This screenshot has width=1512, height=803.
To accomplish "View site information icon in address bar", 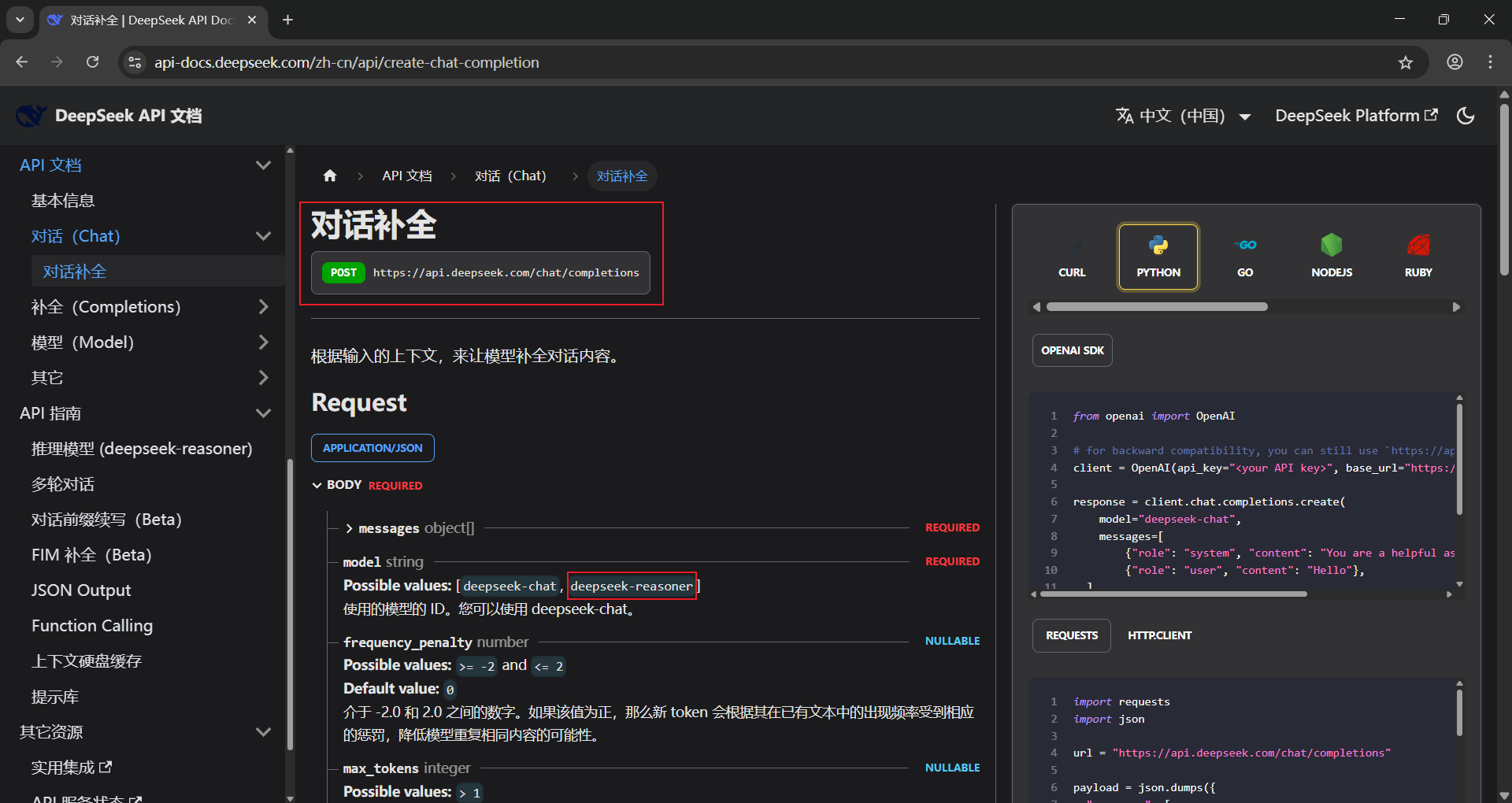I will (x=135, y=62).
